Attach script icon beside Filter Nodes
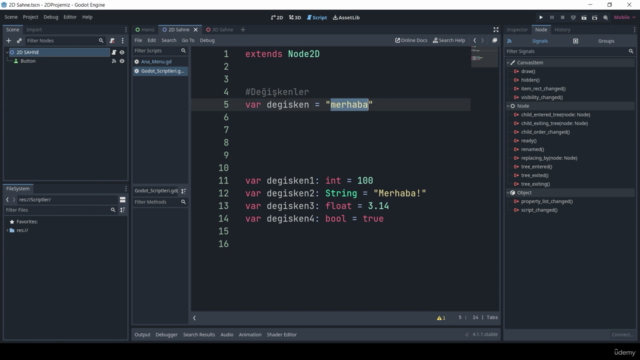Image resolution: width=640 pixels, height=360 pixels. 112,41
